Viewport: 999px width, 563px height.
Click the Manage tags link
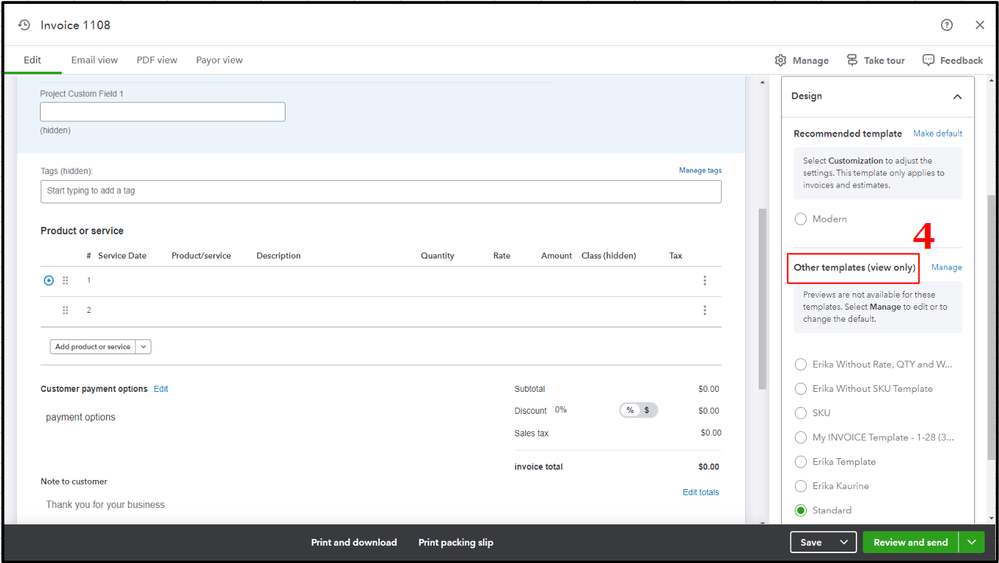(x=700, y=170)
